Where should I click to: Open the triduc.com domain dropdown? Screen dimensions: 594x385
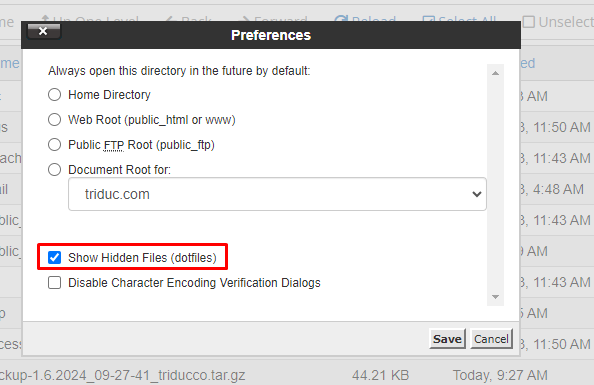click(277, 194)
